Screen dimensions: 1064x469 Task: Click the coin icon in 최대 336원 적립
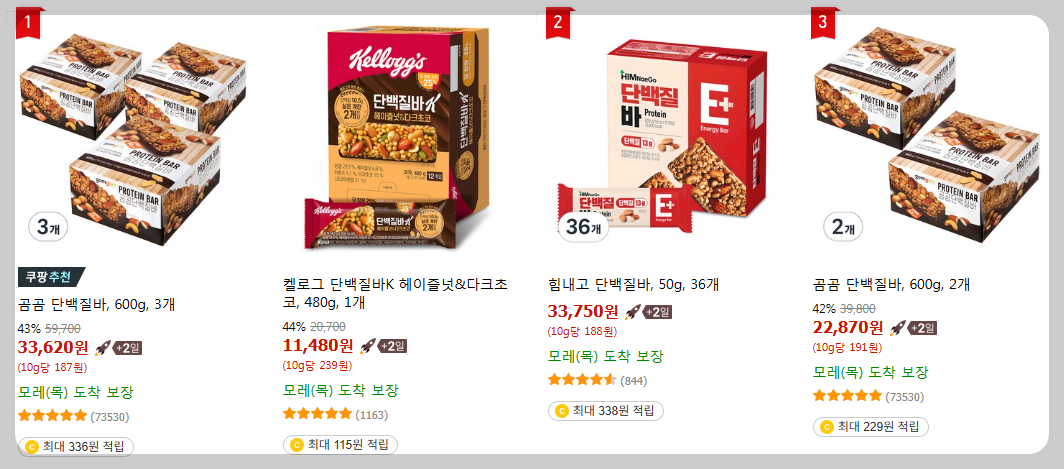tap(31, 447)
